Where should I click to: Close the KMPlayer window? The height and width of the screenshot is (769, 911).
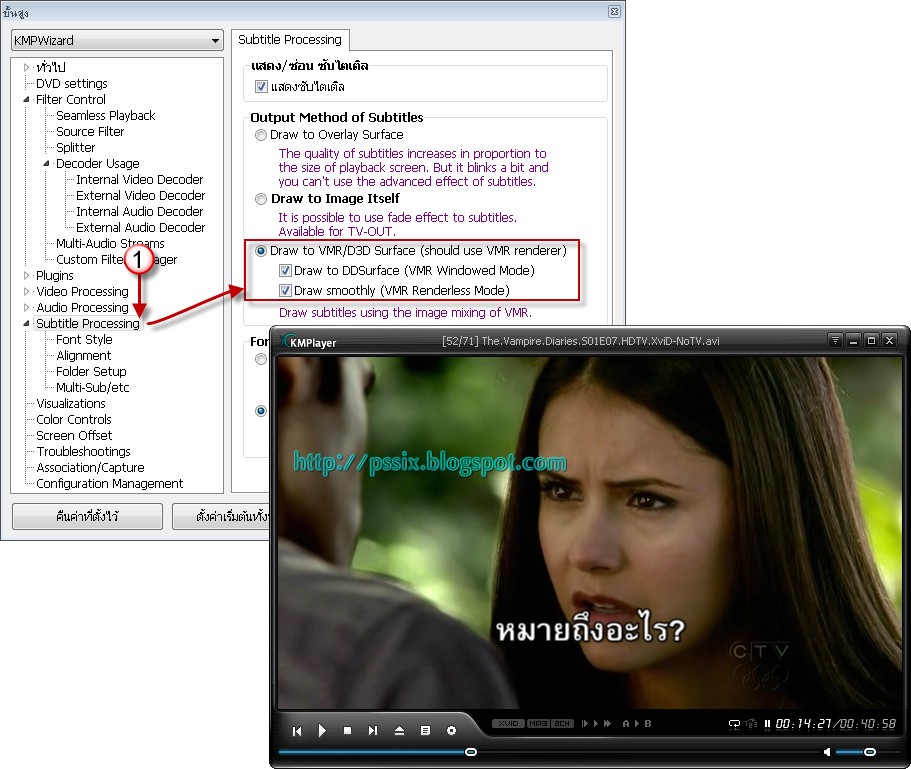890,341
